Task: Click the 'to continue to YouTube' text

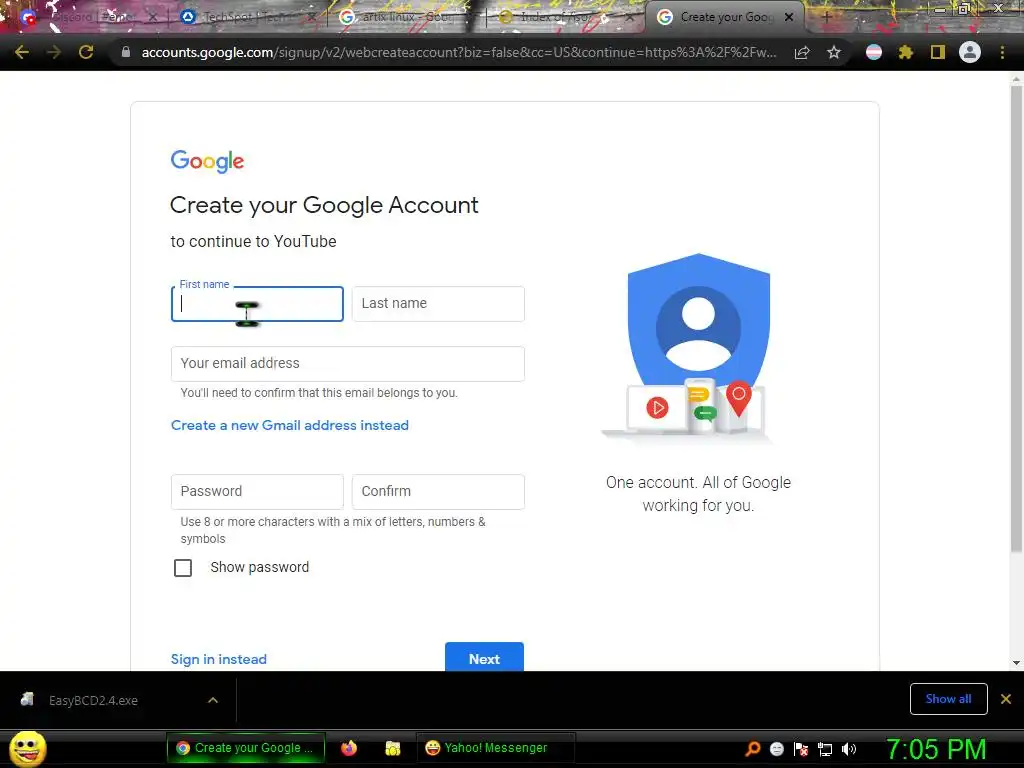Action: point(253,242)
